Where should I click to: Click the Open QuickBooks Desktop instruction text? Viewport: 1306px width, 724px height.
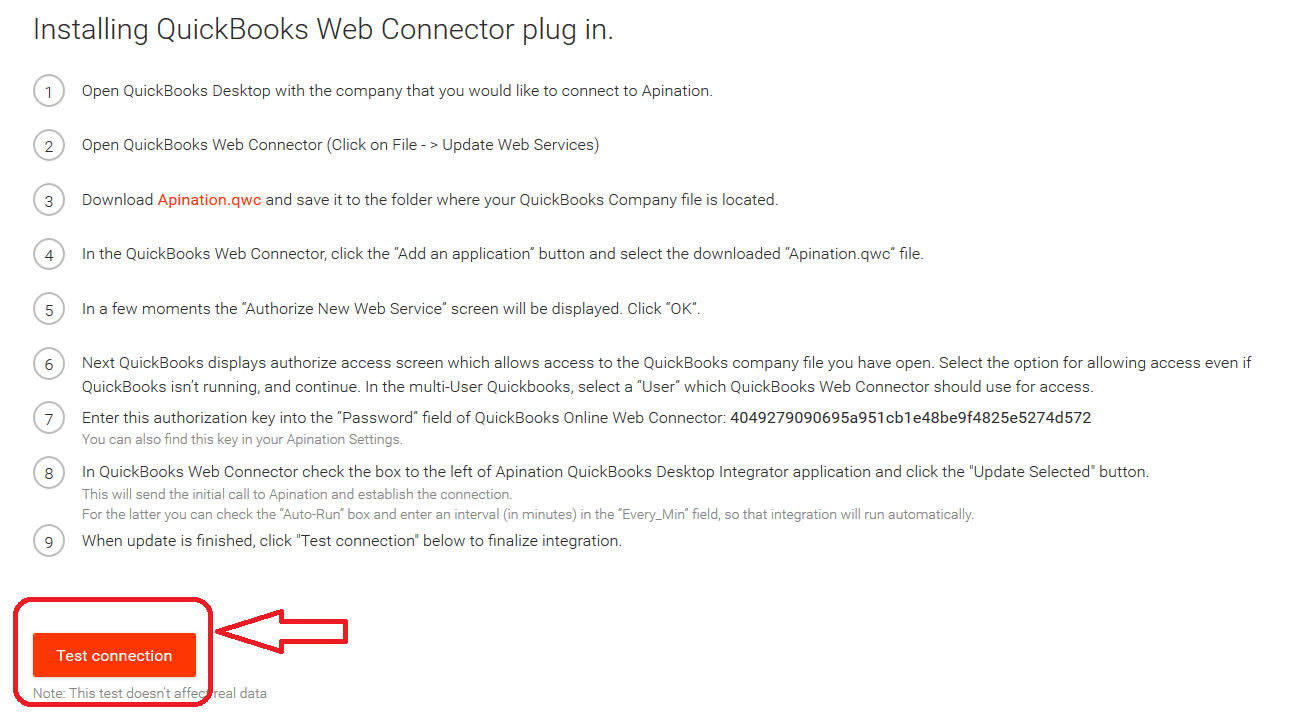[397, 91]
